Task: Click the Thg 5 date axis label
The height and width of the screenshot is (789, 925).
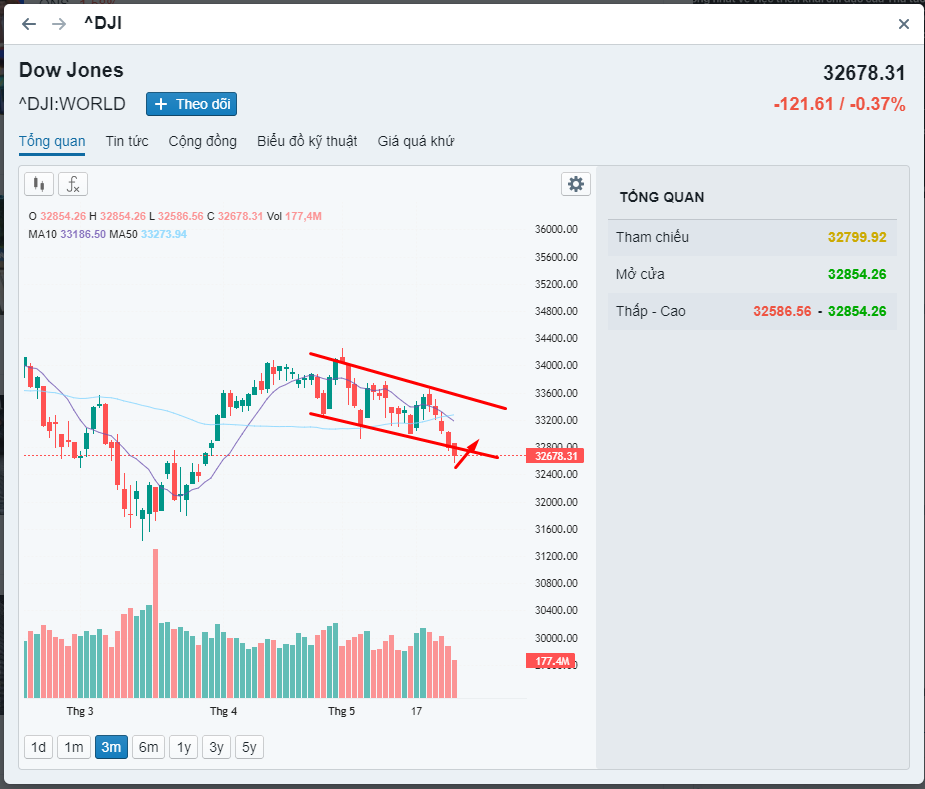Action: [x=342, y=711]
